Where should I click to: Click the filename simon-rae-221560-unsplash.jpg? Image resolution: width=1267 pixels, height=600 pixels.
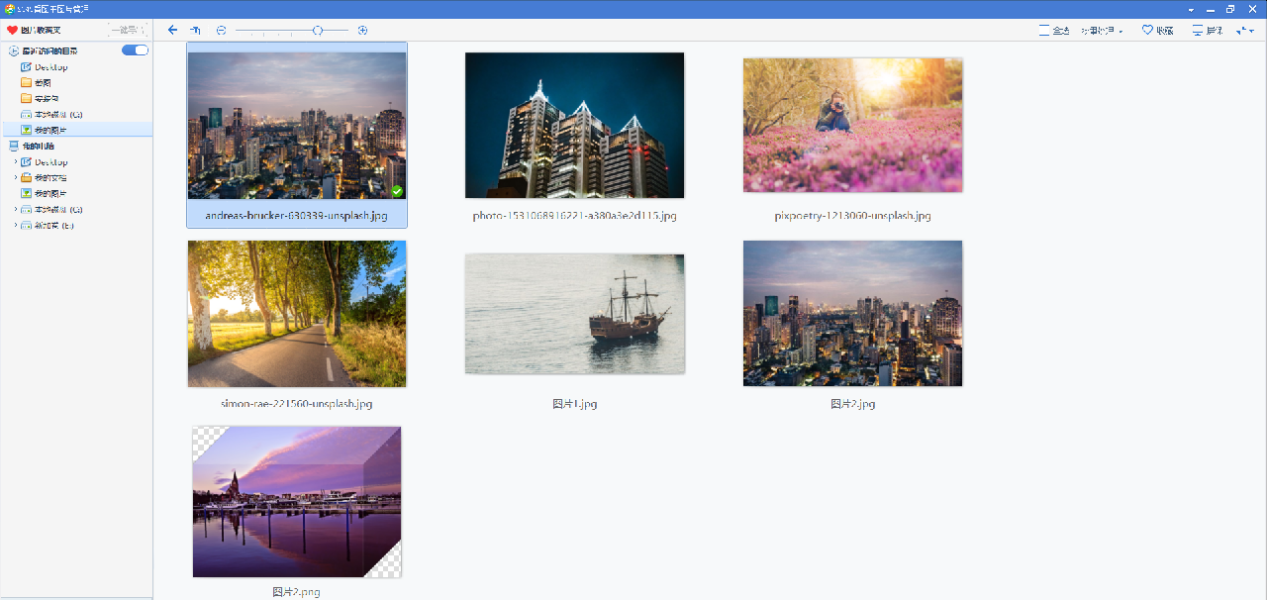tap(296, 403)
